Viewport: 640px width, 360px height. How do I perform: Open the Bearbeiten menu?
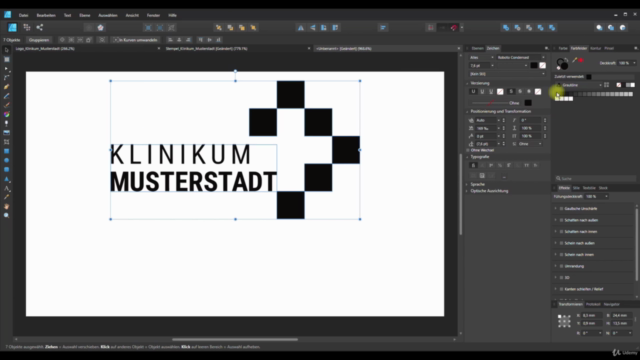point(46,15)
